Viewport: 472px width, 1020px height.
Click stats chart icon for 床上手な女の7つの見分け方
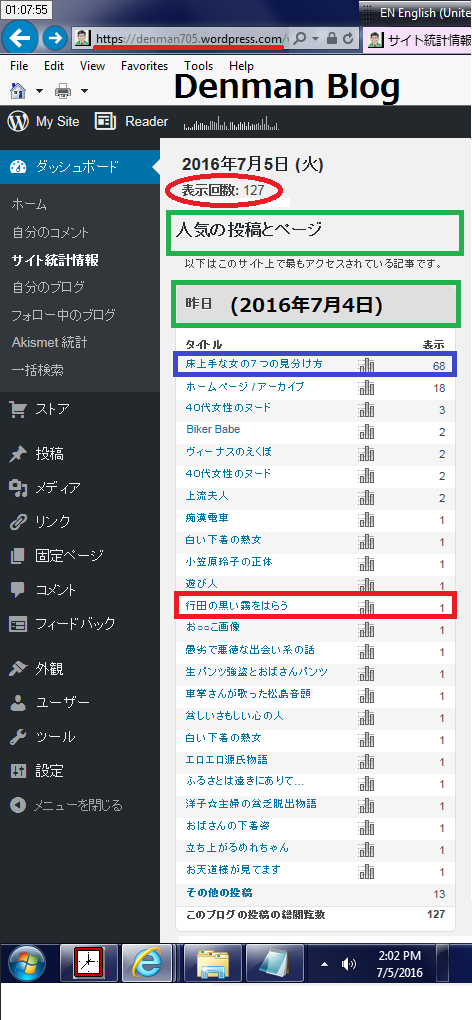(367, 365)
